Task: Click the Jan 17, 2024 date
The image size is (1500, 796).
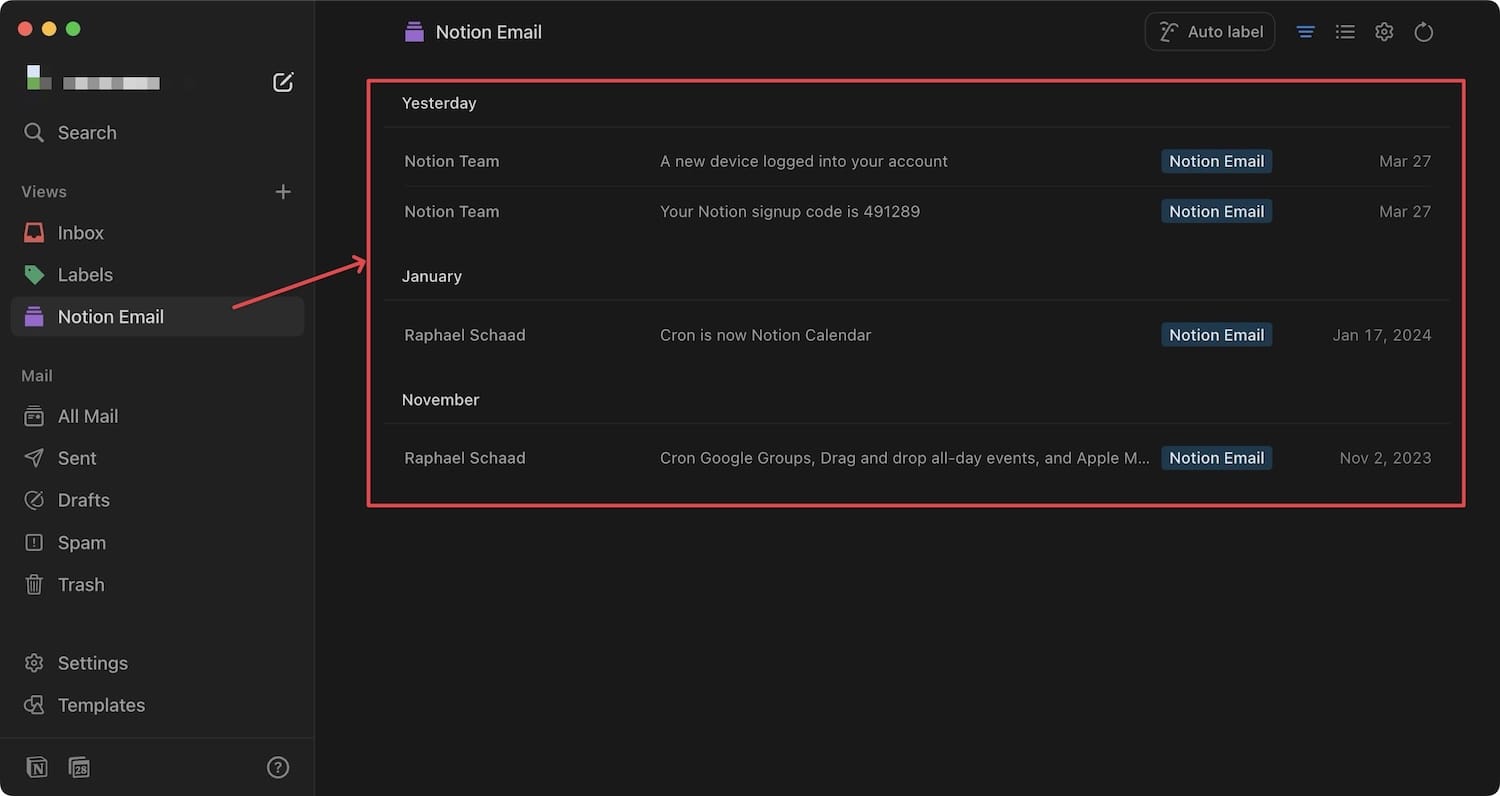Action: tap(1382, 335)
